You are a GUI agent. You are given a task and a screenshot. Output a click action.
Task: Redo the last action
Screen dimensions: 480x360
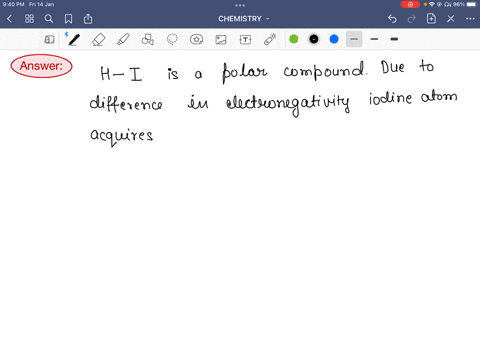[412, 19]
